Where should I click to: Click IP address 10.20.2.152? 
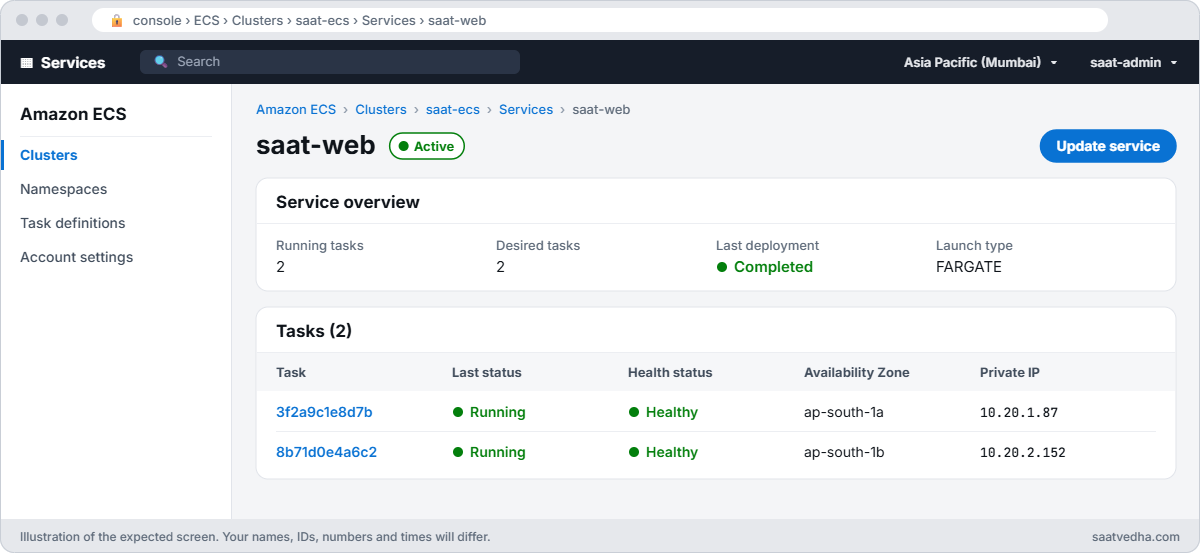point(1023,452)
